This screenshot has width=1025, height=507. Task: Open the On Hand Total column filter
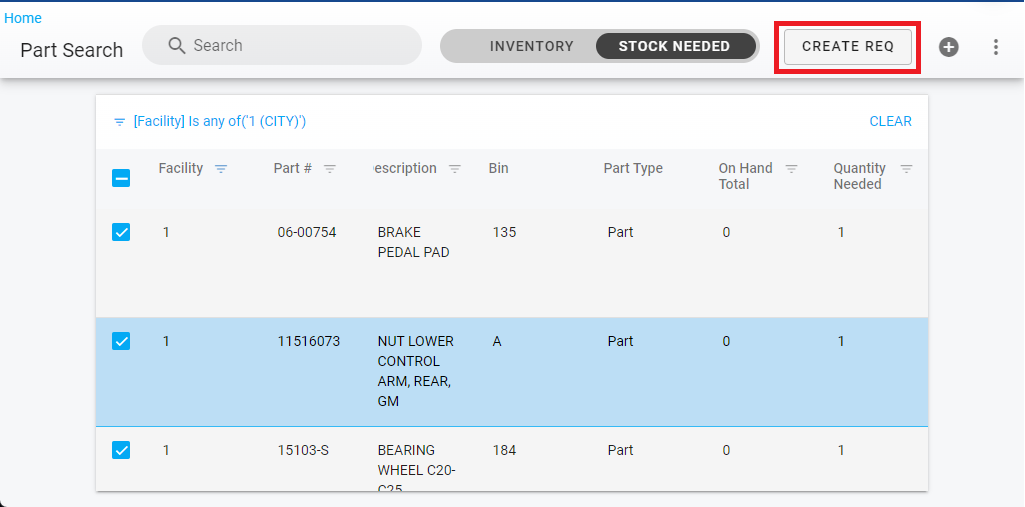click(x=791, y=169)
